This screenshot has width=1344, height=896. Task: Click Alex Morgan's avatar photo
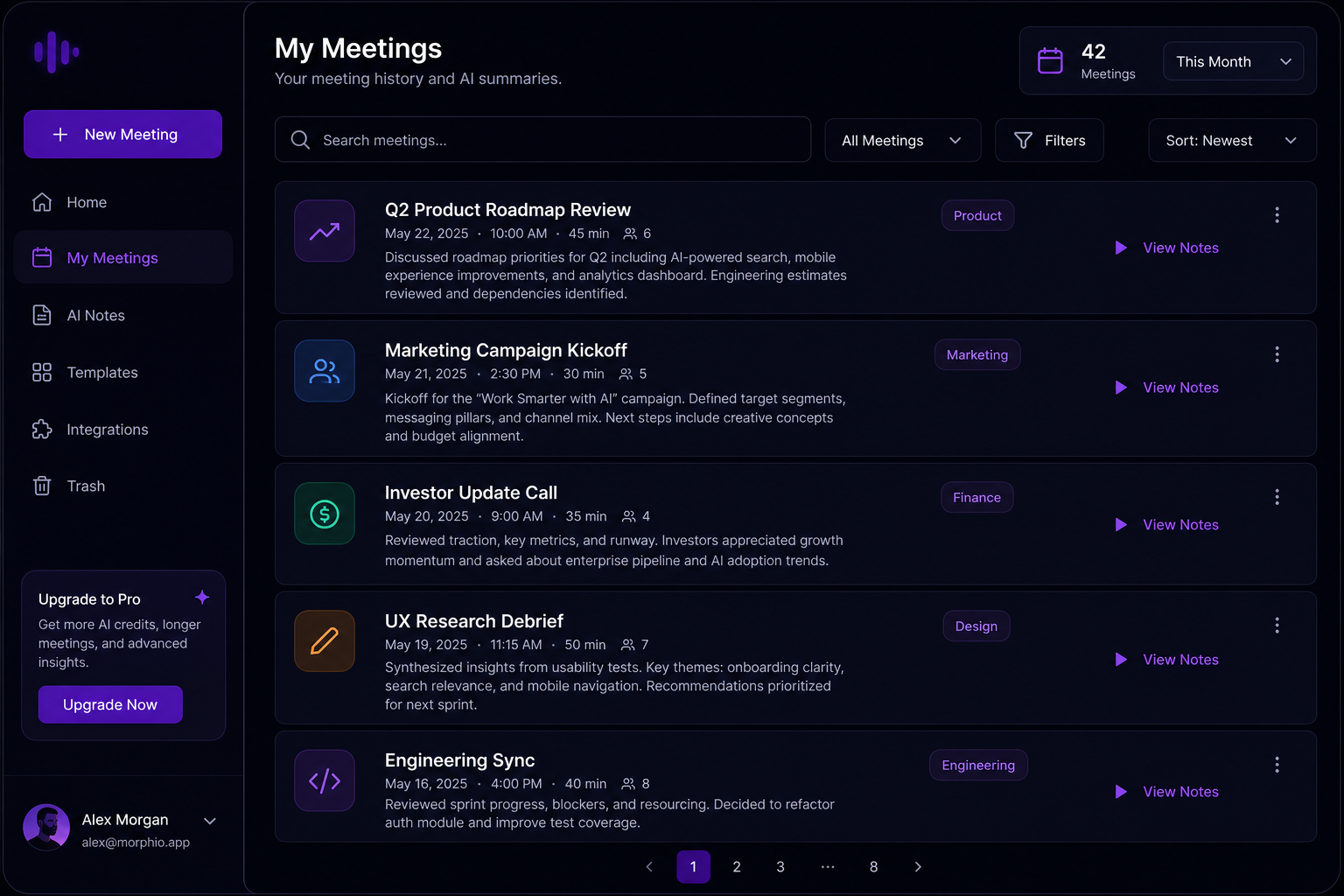(x=46, y=827)
